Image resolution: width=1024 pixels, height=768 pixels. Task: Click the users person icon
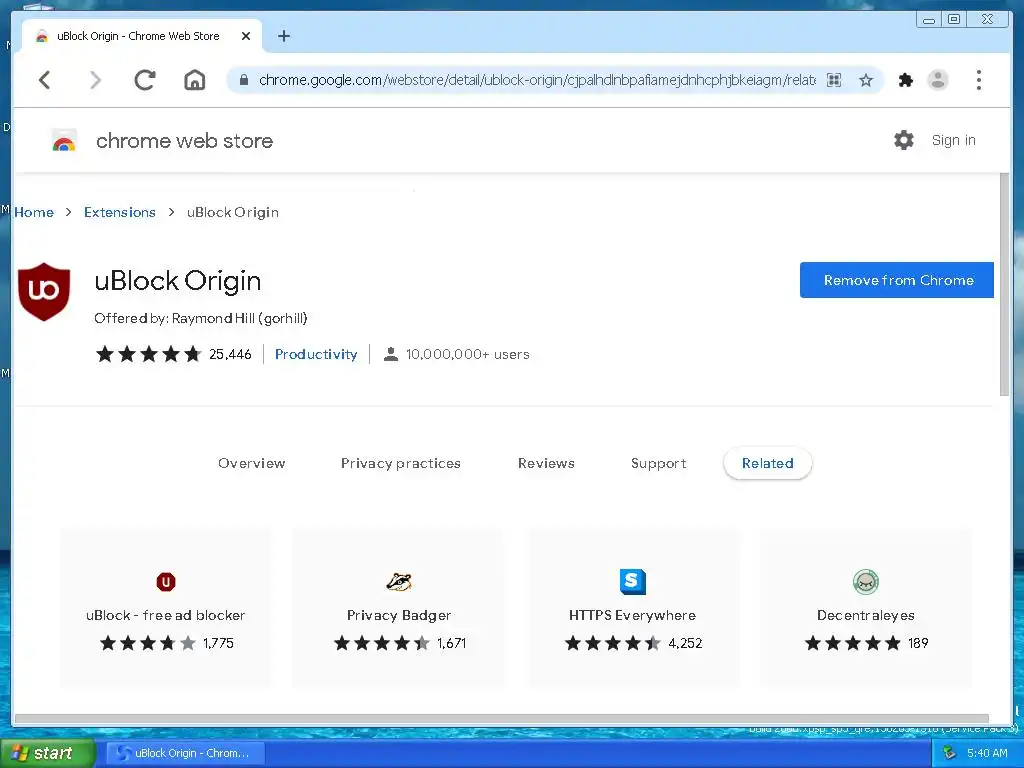tap(391, 354)
